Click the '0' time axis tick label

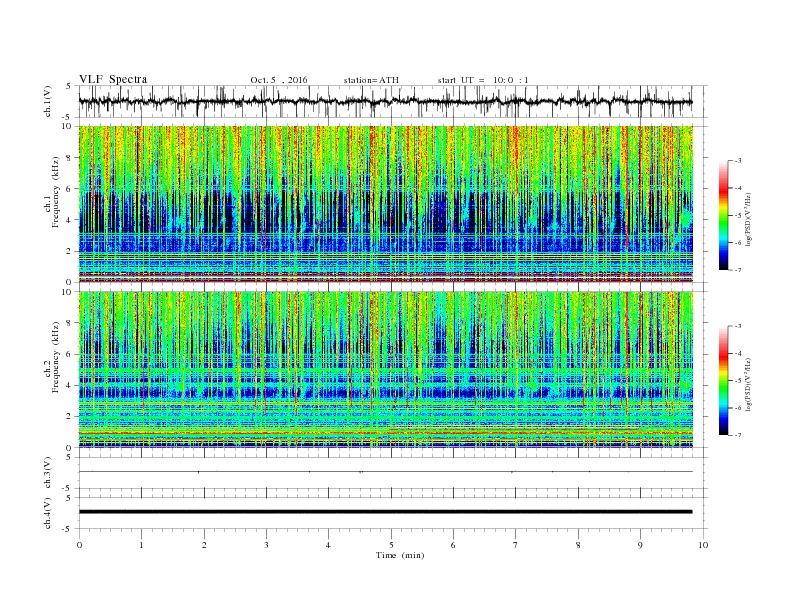tap(79, 545)
